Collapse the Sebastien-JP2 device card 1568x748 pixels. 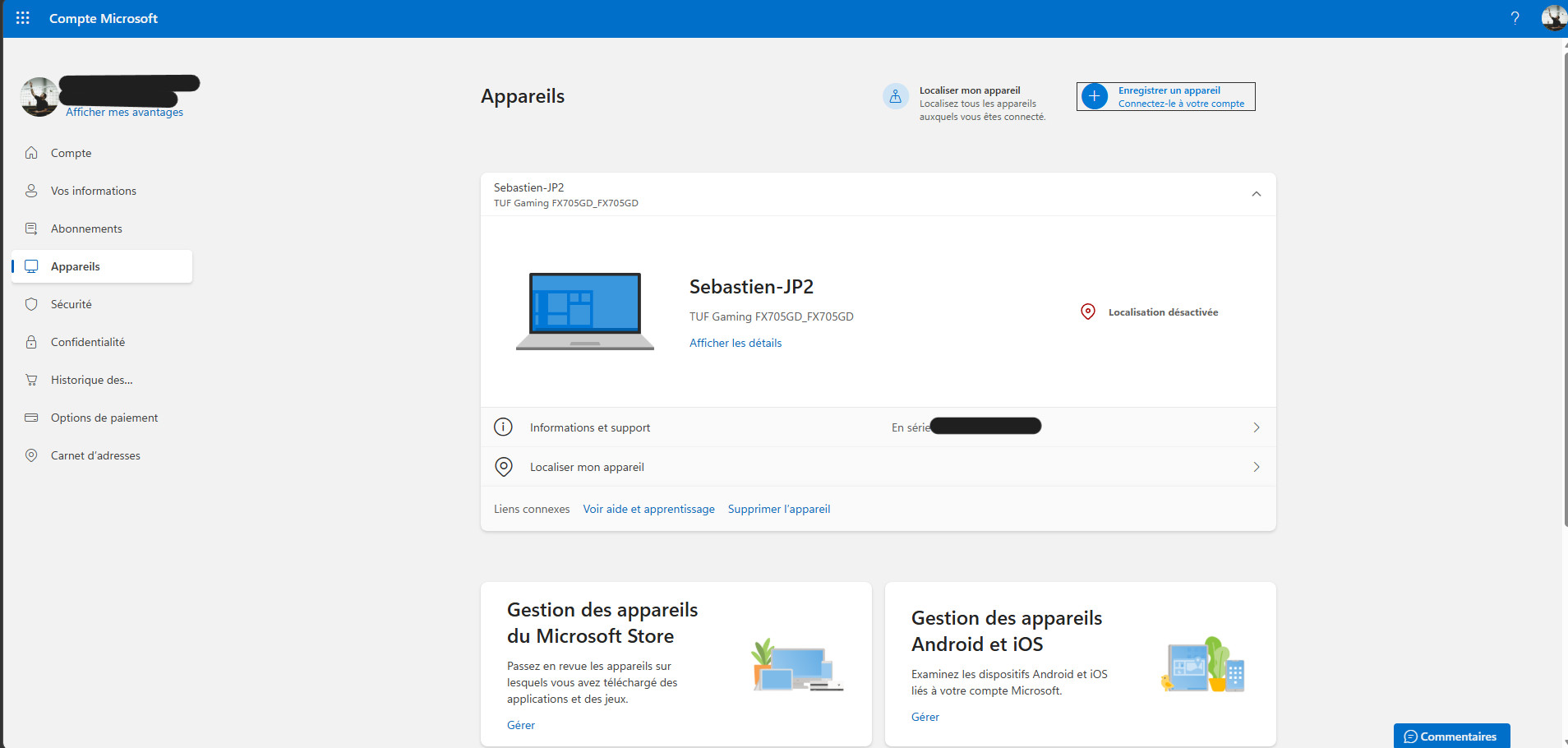[1257, 194]
